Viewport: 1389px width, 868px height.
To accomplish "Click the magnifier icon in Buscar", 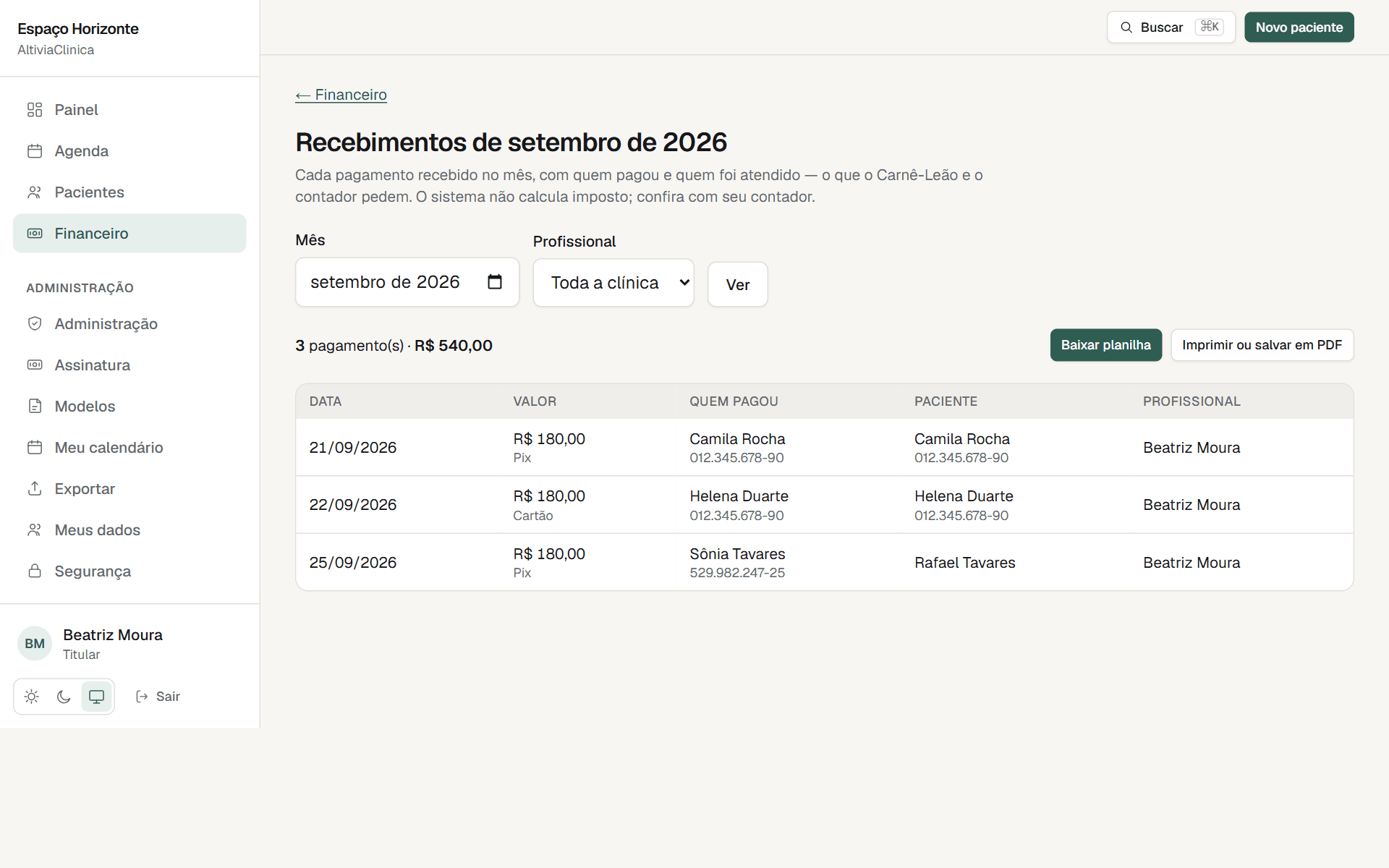I will point(1126,27).
